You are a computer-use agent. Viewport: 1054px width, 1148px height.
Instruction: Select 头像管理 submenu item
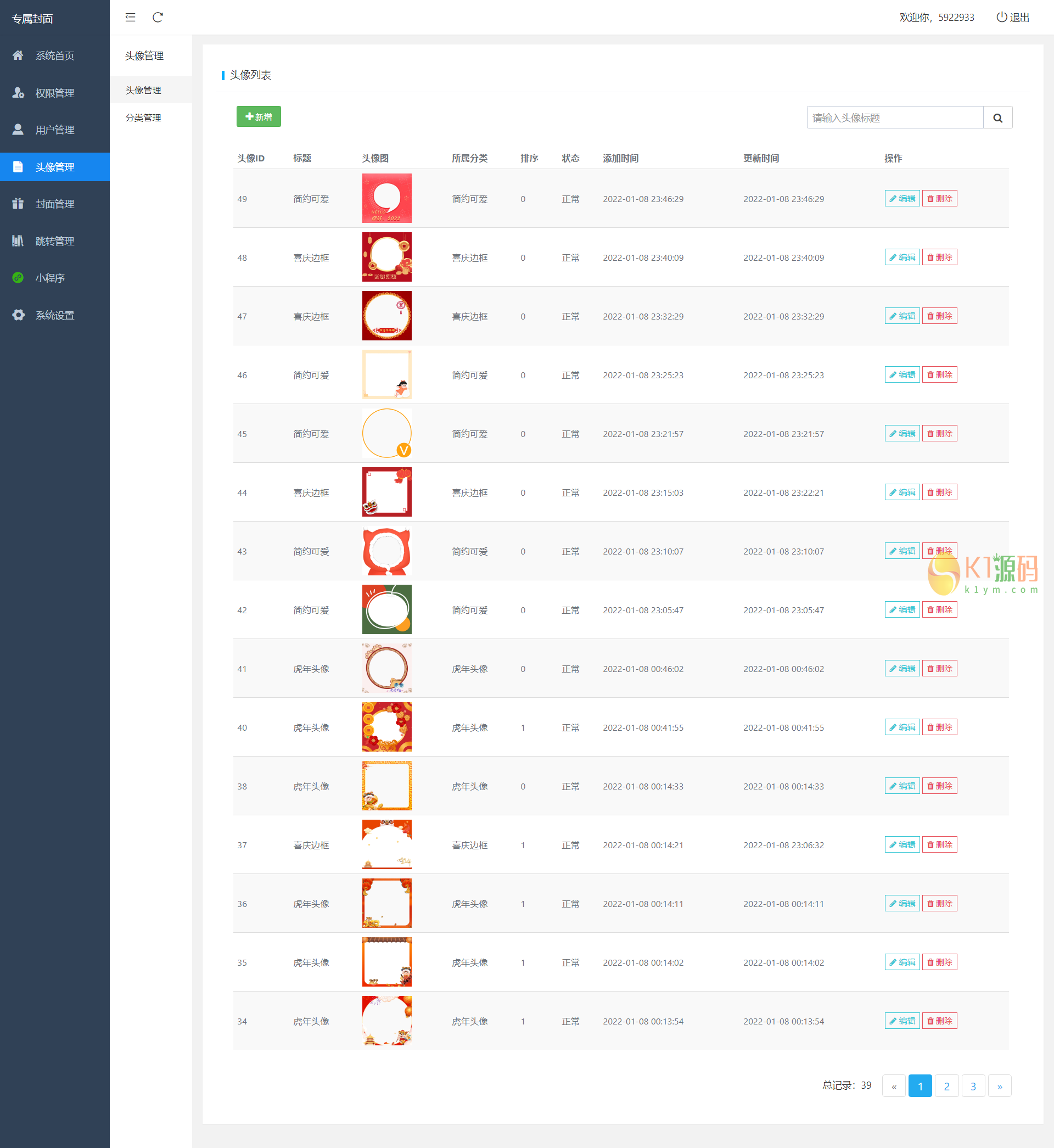pos(143,90)
